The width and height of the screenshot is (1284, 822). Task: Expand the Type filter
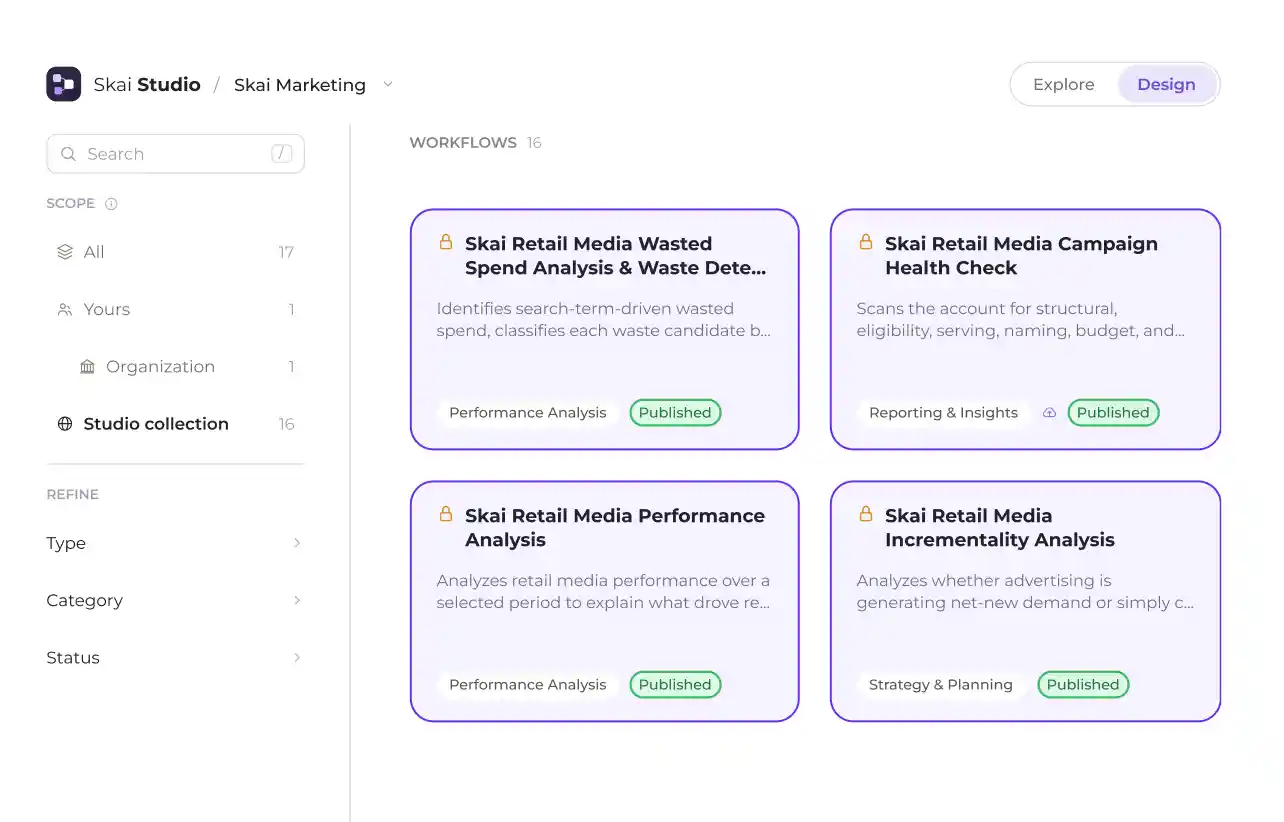[x=175, y=543]
